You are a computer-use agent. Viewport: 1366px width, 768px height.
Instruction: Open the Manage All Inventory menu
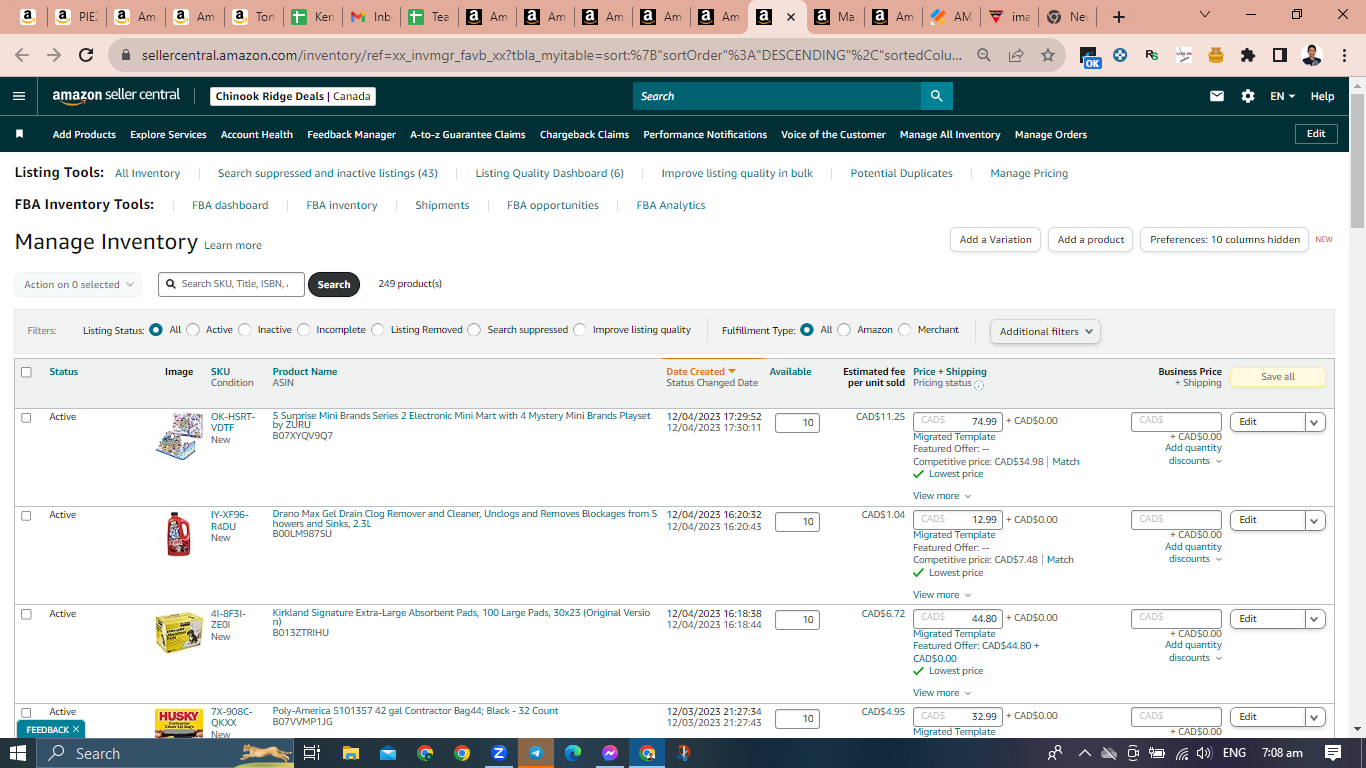(x=950, y=134)
